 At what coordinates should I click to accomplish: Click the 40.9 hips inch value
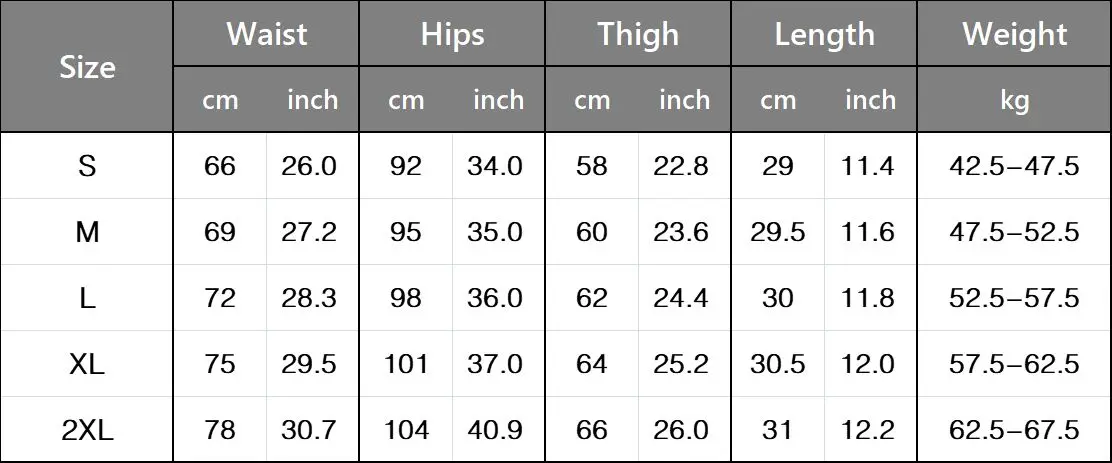tap(495, 430)
